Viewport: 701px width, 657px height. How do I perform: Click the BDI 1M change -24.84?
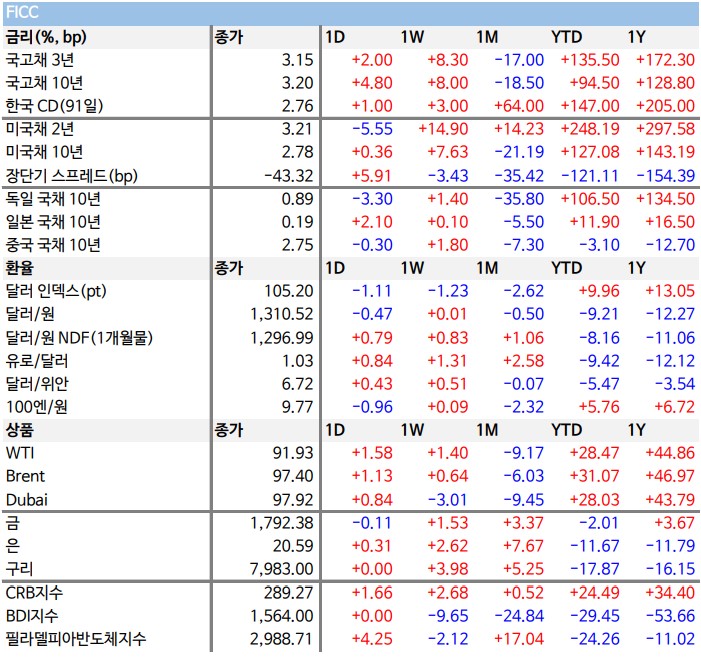click(x=519, y=616)
